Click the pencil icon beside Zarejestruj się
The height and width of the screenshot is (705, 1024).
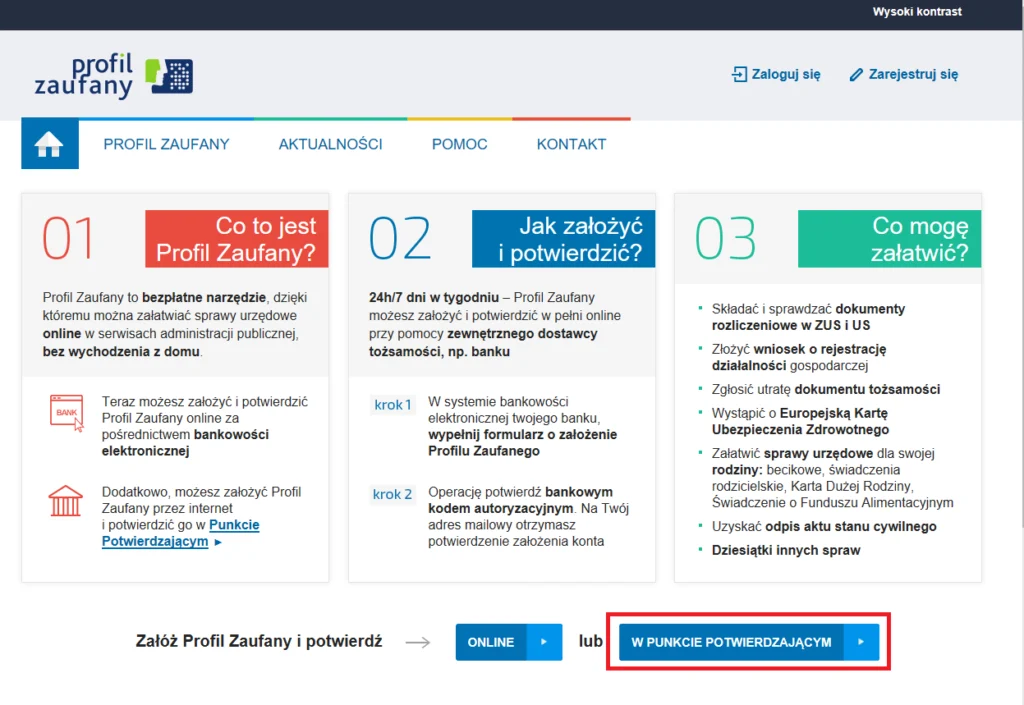tap(855, 74)
